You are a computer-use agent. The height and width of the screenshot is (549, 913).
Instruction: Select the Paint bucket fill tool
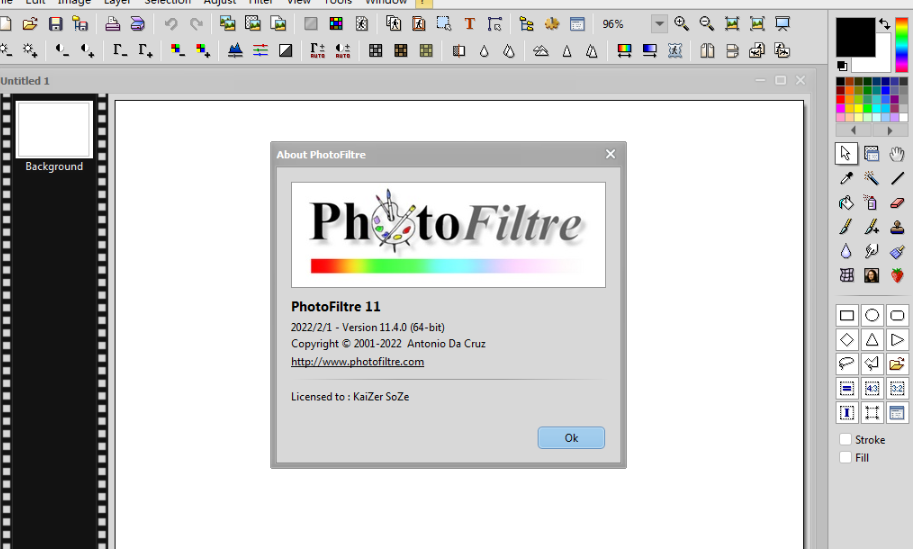coord(846,203)
